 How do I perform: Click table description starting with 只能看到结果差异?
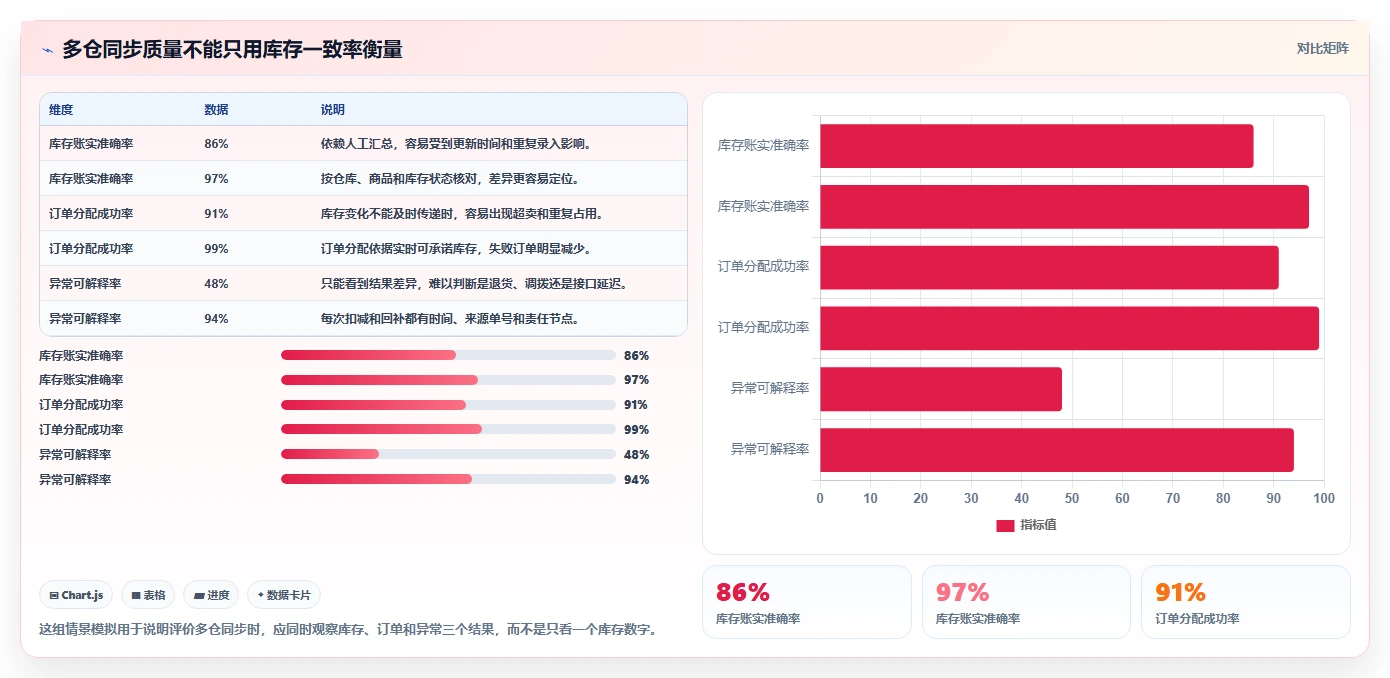pos(475,284)
